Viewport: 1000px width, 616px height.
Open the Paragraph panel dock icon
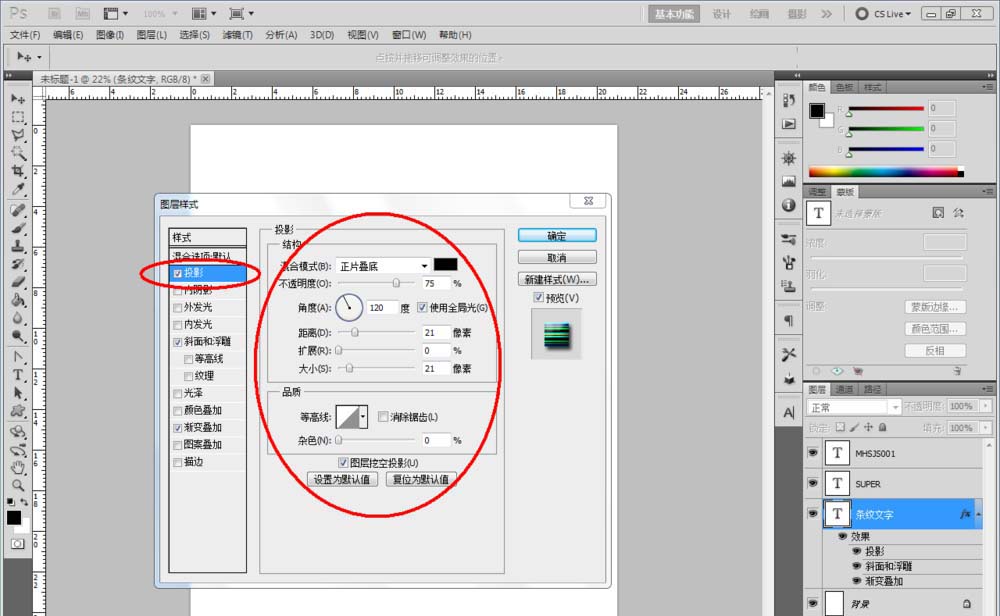coord(789,320)
